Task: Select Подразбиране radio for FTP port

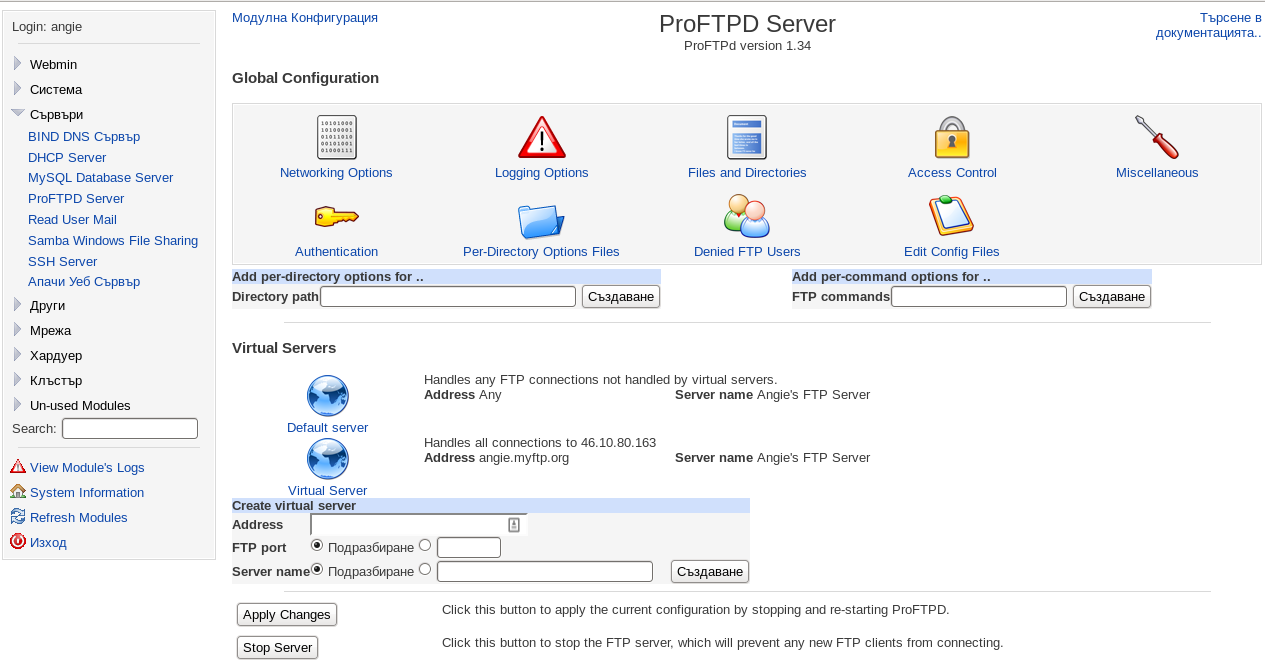Action: (x=317, y=545)
